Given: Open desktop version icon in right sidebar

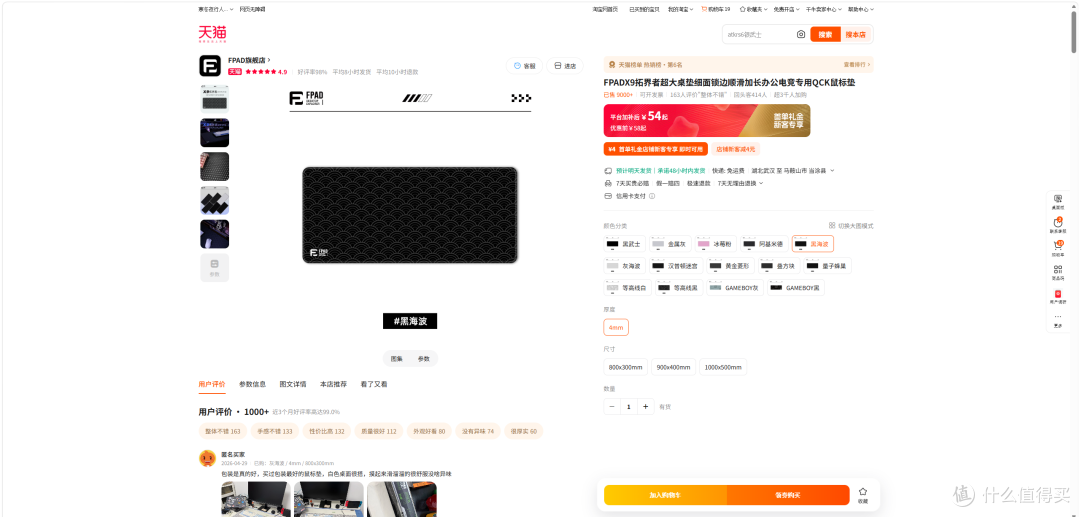Looking at the screenshot, I should [x=1058, y=201].
